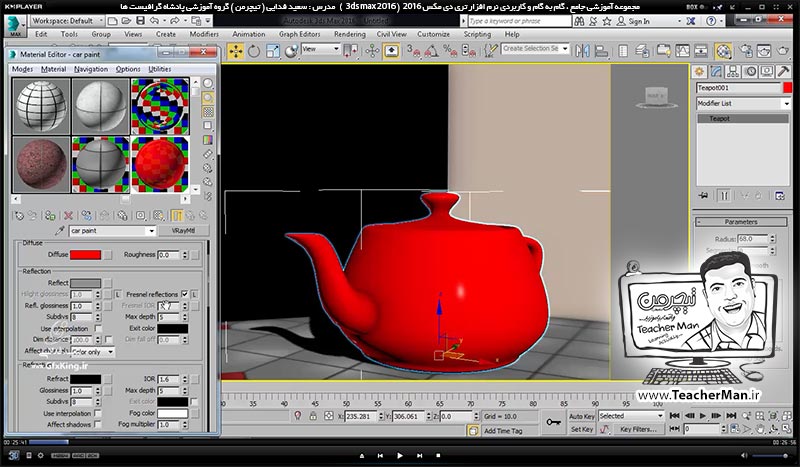Open Render Setup icon
This screenshot has height=467, width=800.
pyautogui.click(x=746, y=51)
